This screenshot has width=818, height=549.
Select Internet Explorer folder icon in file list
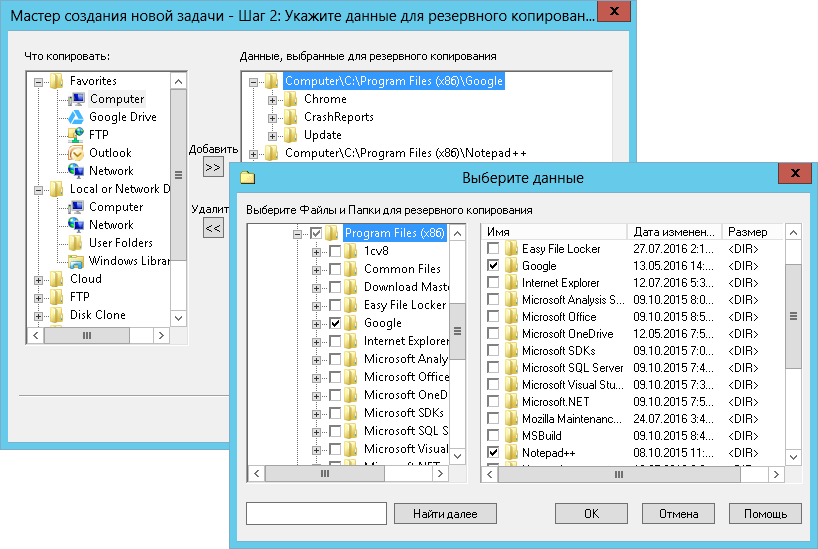coord(512,283)
